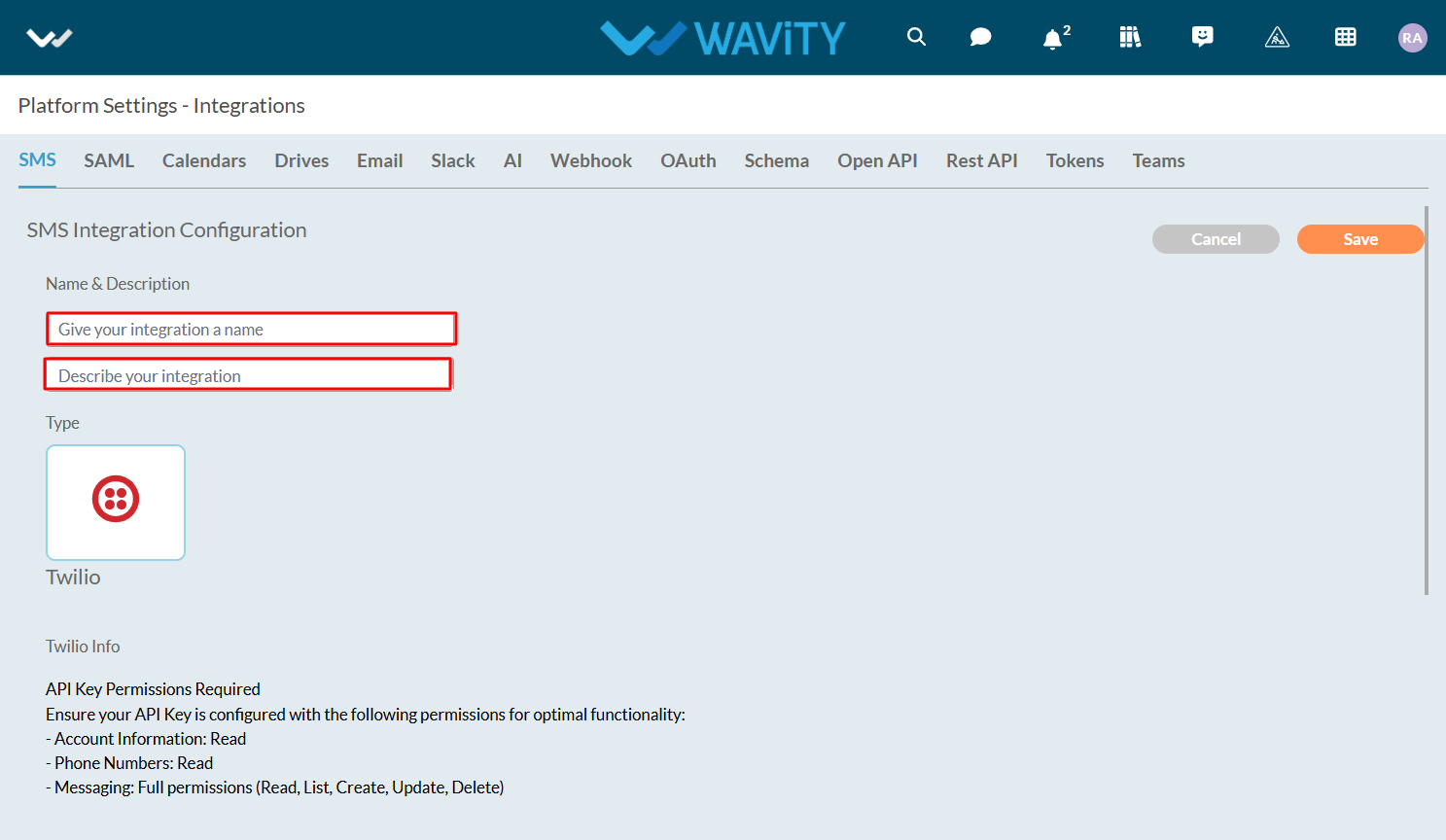The image size is (1446, 840).
Task: Switch to the Webhook tab
Action: coord(591,160)
